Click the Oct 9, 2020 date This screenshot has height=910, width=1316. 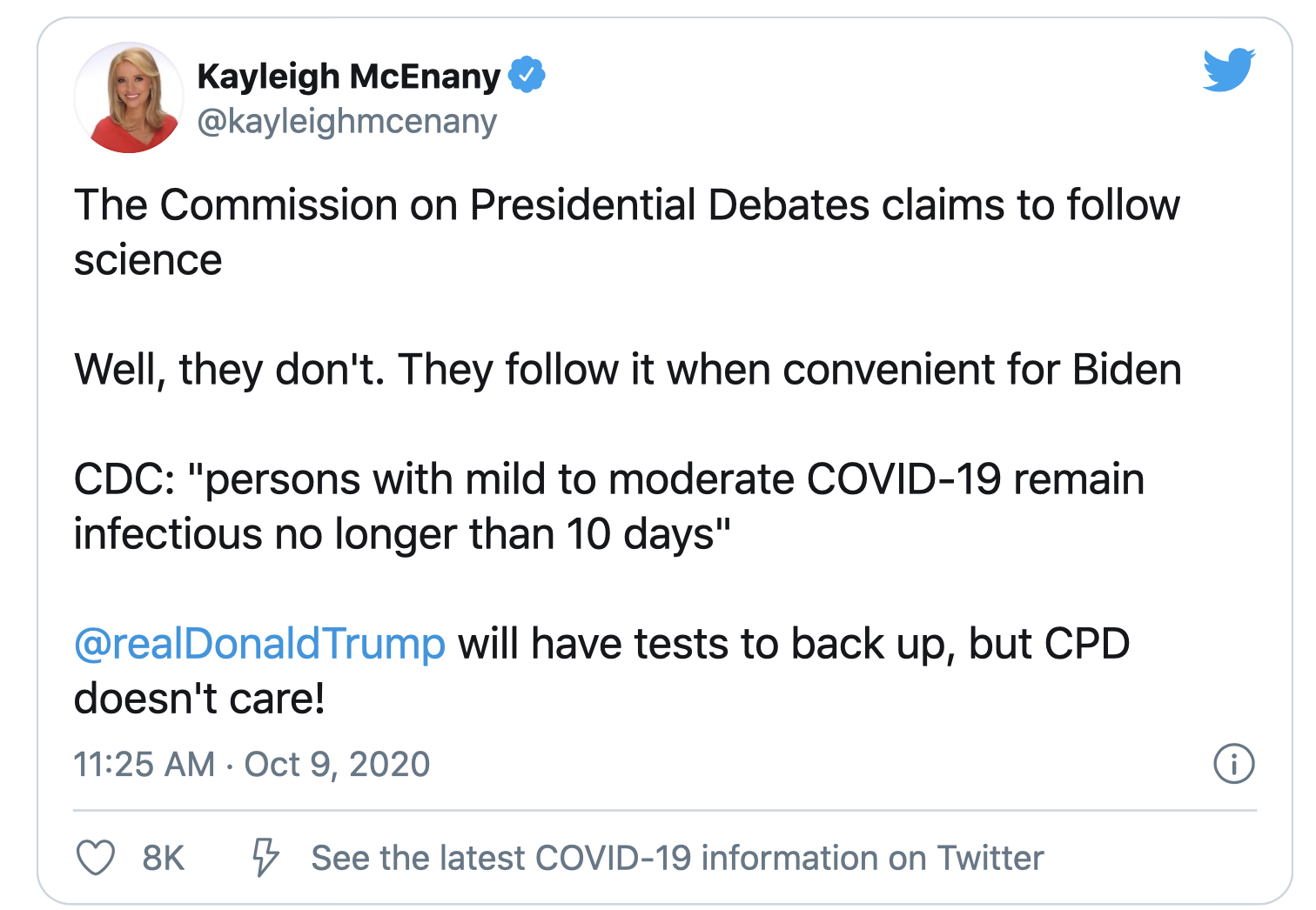[337, 765]
